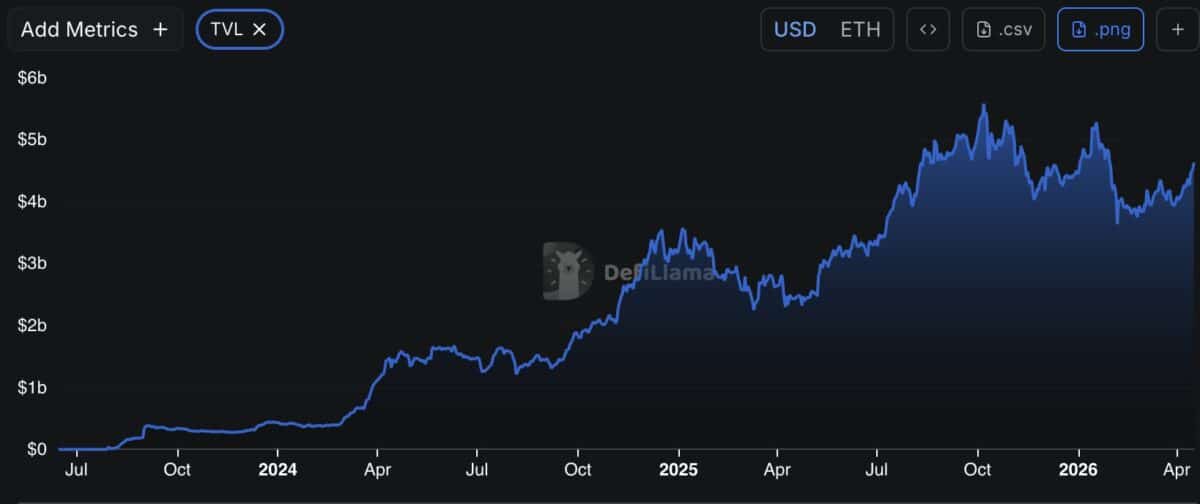1200x504 pixels.
Task: Click the plus icon at far right
Action: (x=1177, y=30)
